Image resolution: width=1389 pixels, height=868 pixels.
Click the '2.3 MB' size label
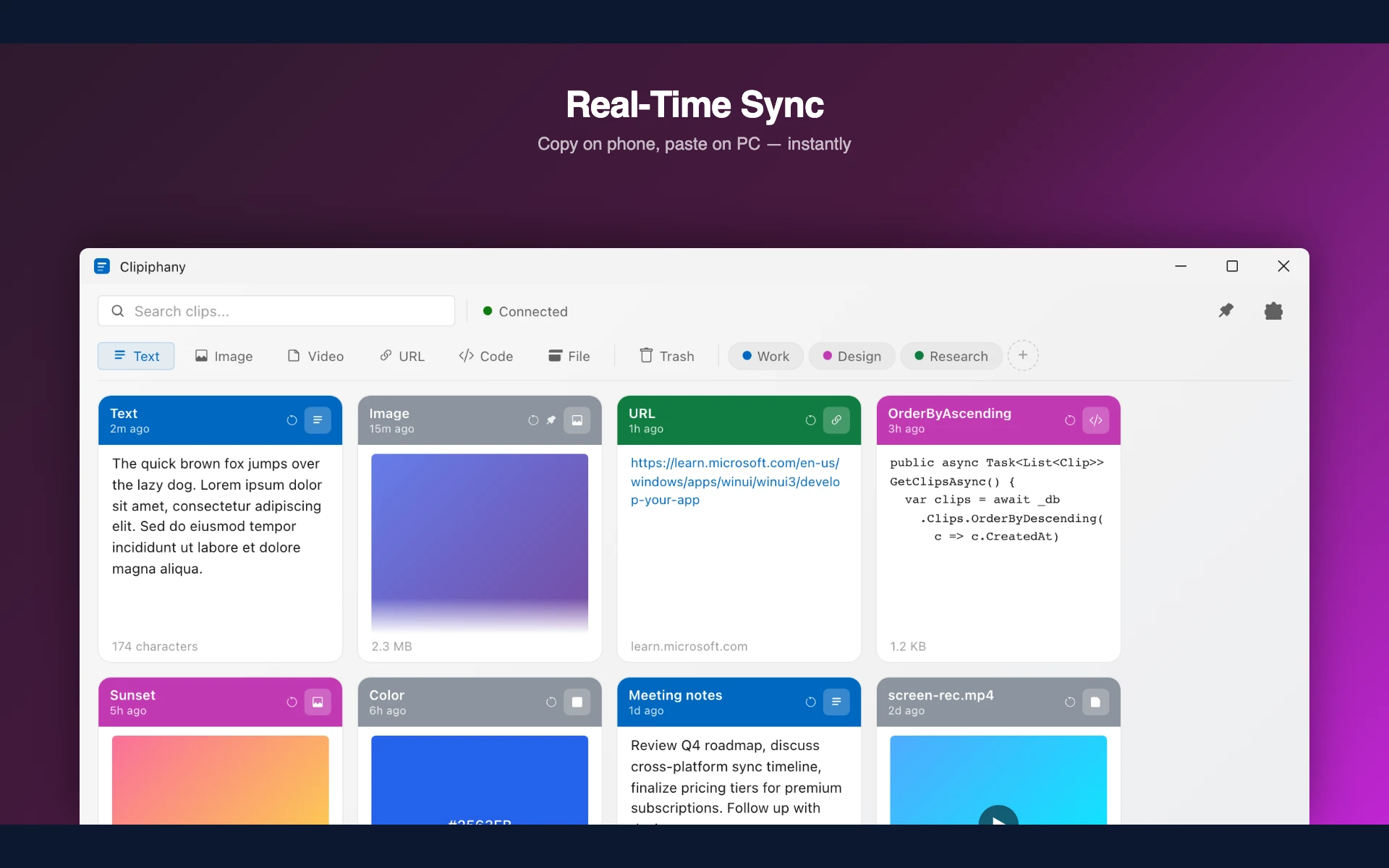tap(391, 647)
